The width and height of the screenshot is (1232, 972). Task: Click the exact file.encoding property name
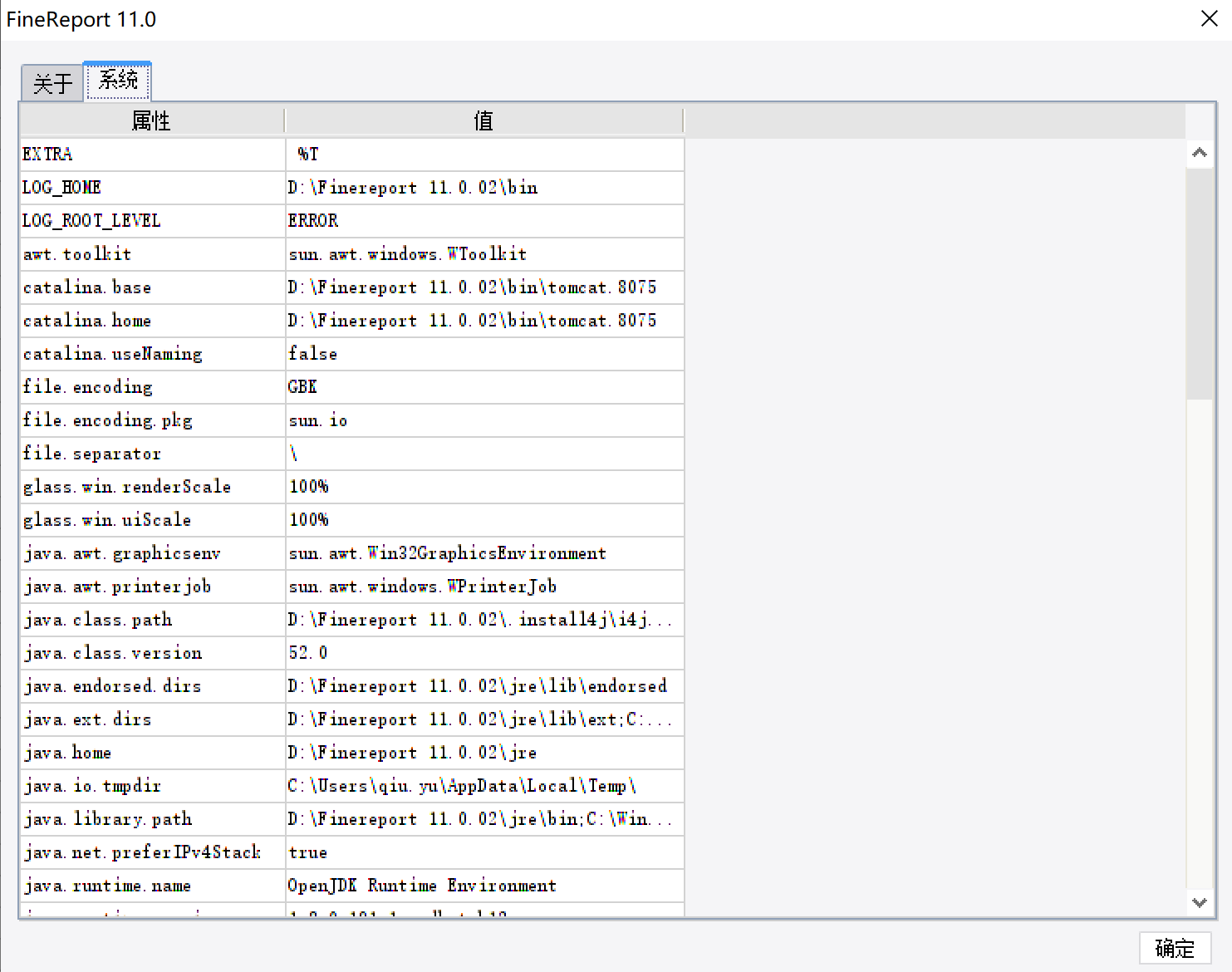tap(88, 387)
